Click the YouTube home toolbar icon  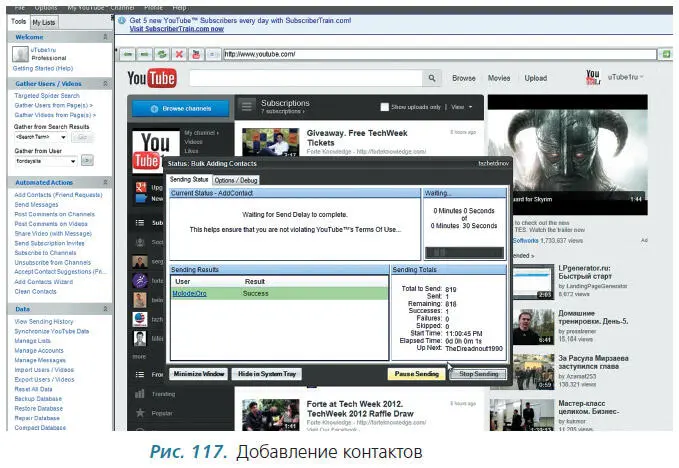click(x=196, y=55)
